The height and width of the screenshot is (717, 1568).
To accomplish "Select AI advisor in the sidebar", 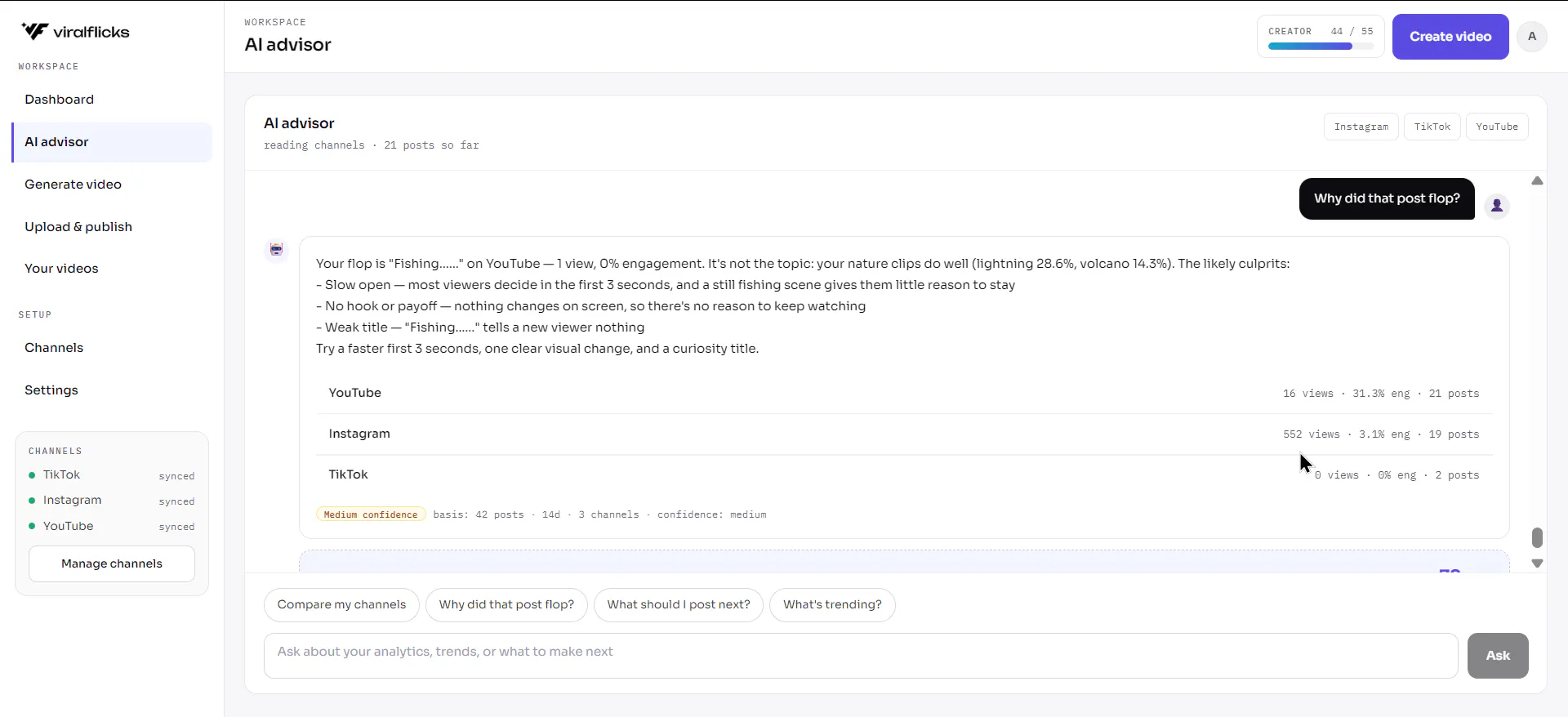I will click(112, 142).
